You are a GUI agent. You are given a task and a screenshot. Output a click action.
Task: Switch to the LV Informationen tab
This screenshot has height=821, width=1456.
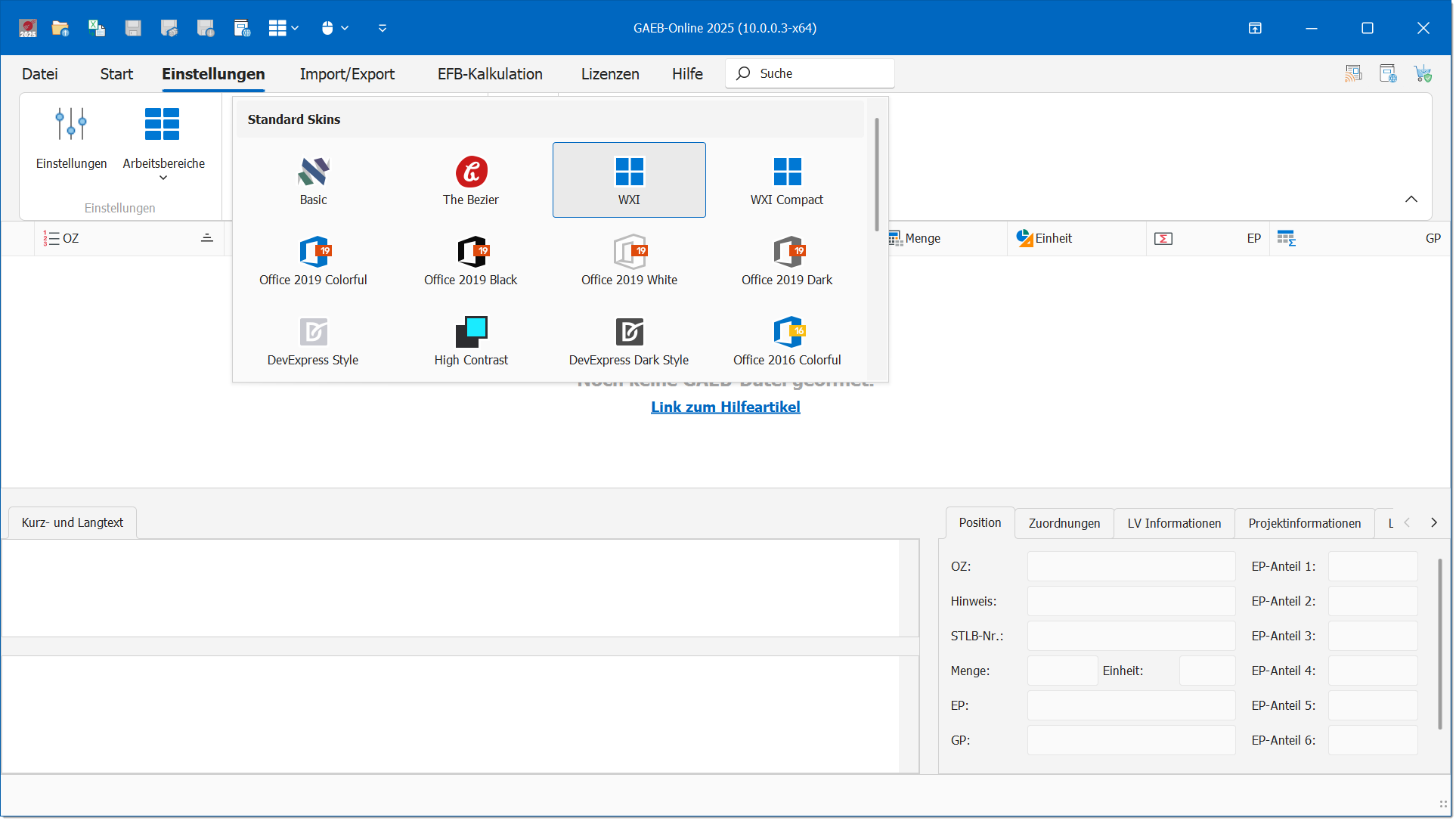tap(1173, 523)
